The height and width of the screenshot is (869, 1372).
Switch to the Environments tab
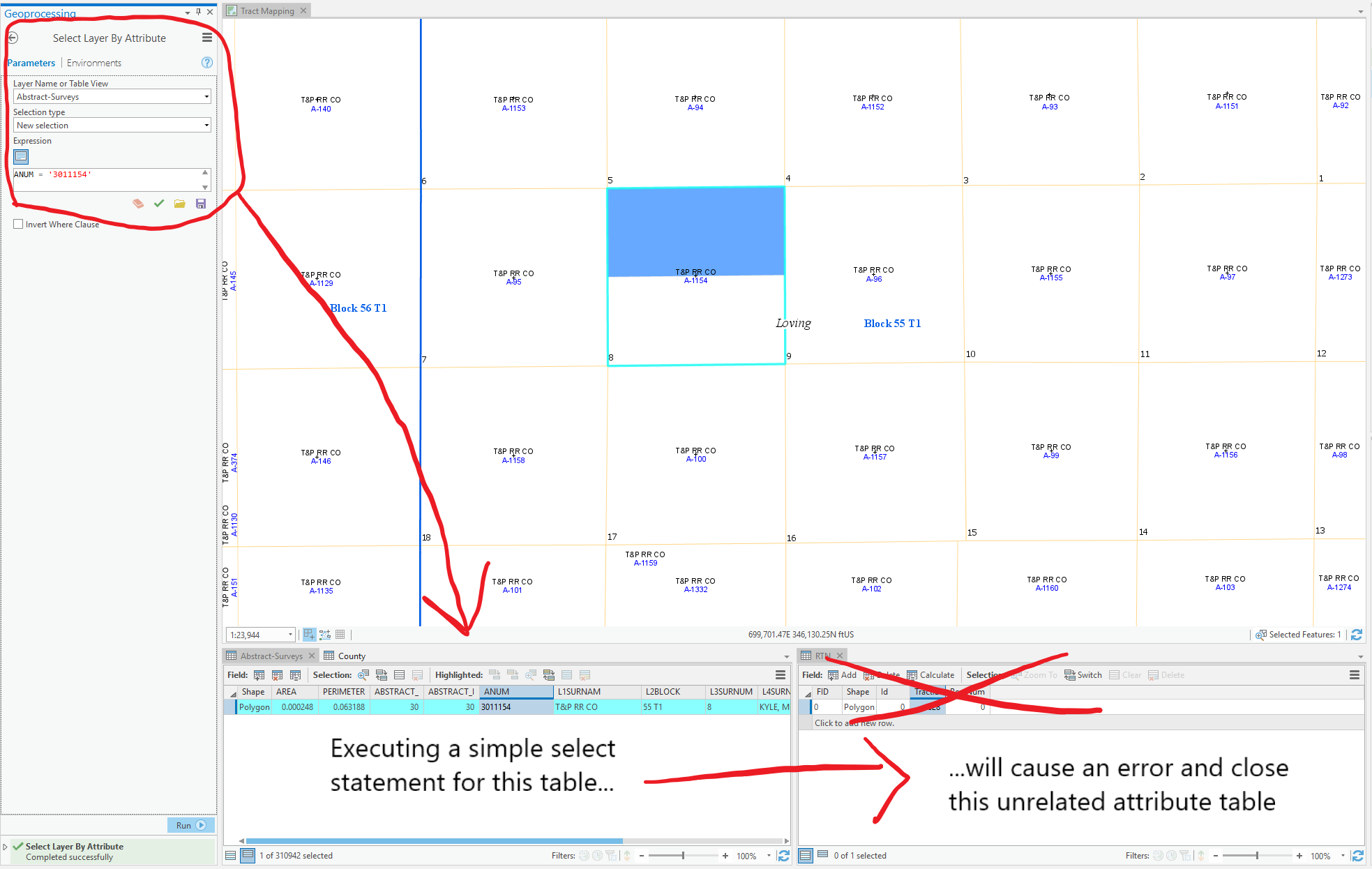94,63
